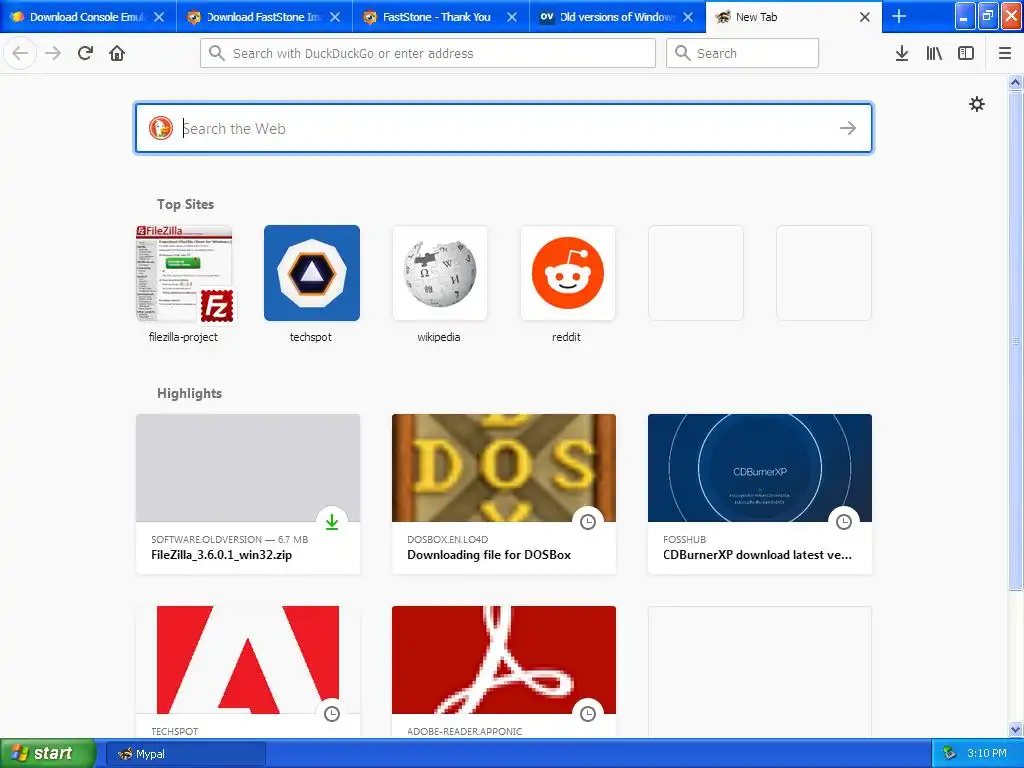The image size is (1024, 768).
Task: Click history clock icon on CDBurnerXP card
Action: point(844,522)
